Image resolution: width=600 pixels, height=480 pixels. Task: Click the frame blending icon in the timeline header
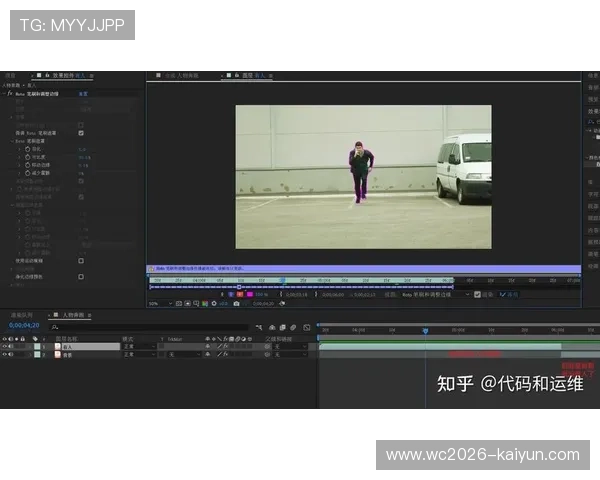283,327
